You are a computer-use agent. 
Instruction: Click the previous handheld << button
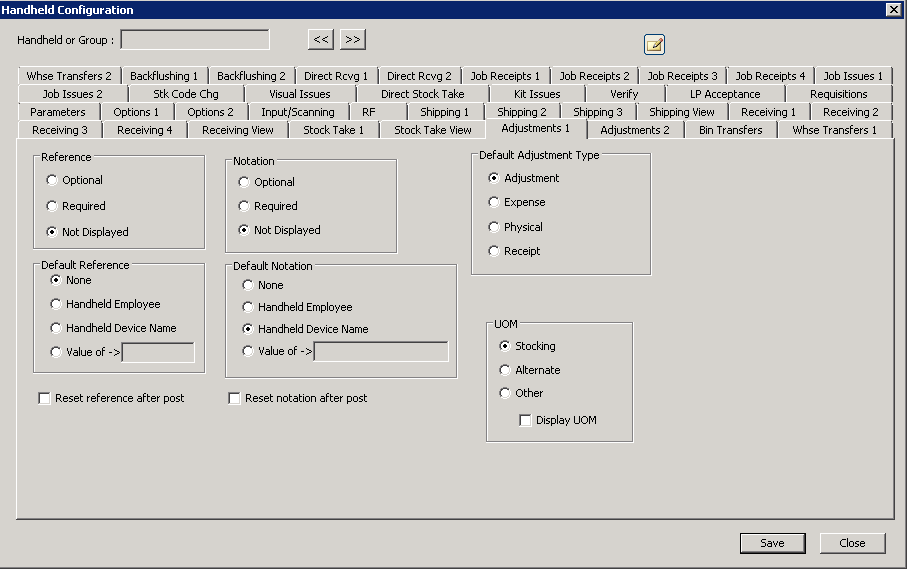tap(320, 40)
